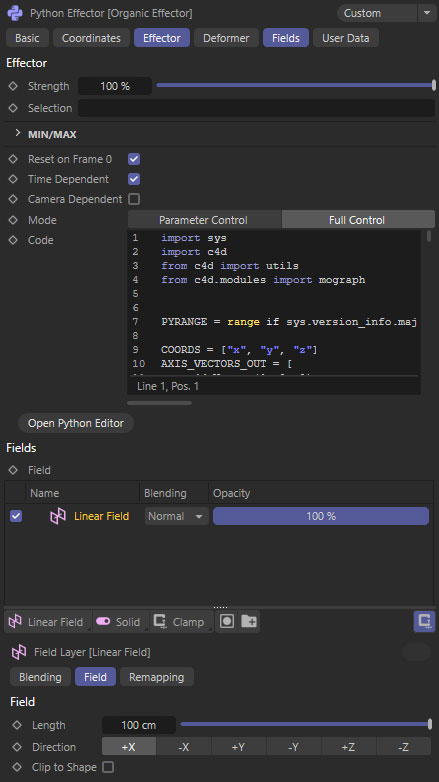Add a Clamp modifier layer
The height and width of the screenshot is (782, 439).
pyautogui.click(x=180, y=622)
